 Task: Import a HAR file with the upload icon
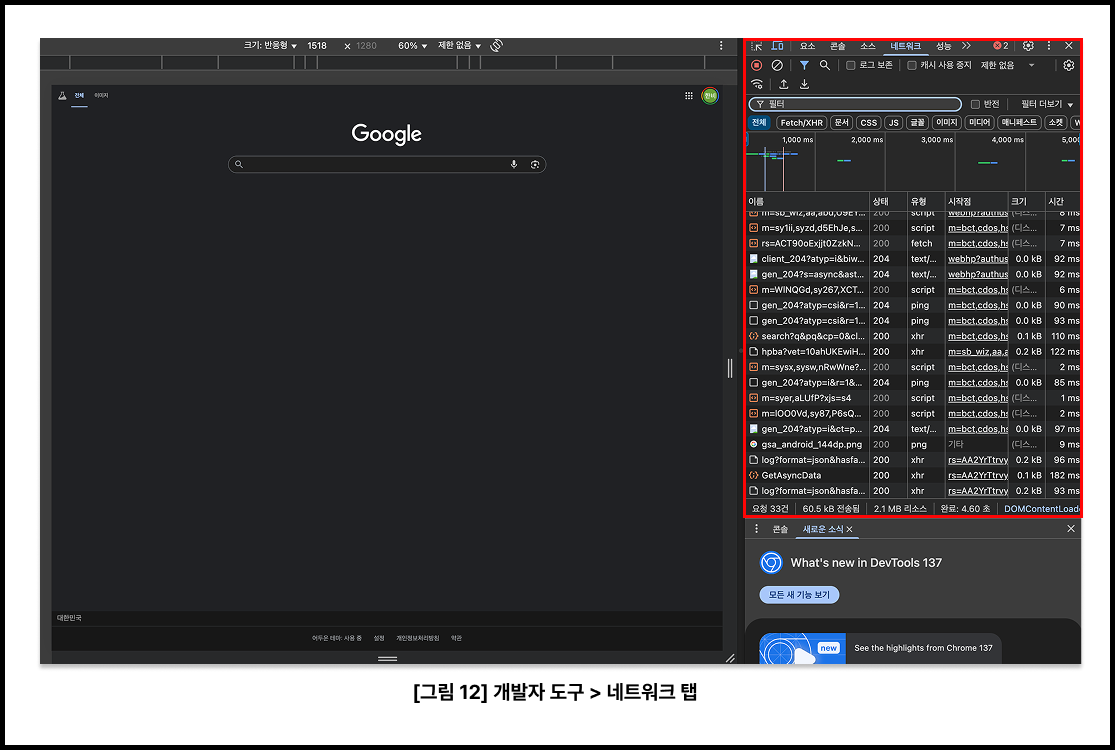point(784,85)
